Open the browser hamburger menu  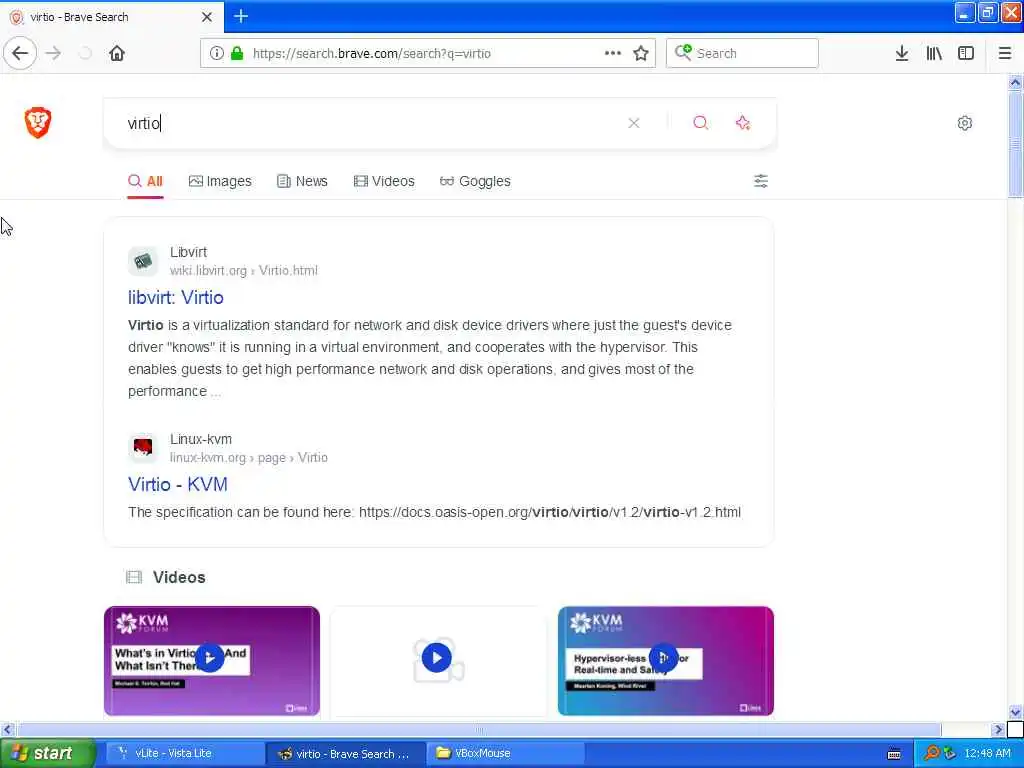pyautogui.click(x=1005, y=53)
